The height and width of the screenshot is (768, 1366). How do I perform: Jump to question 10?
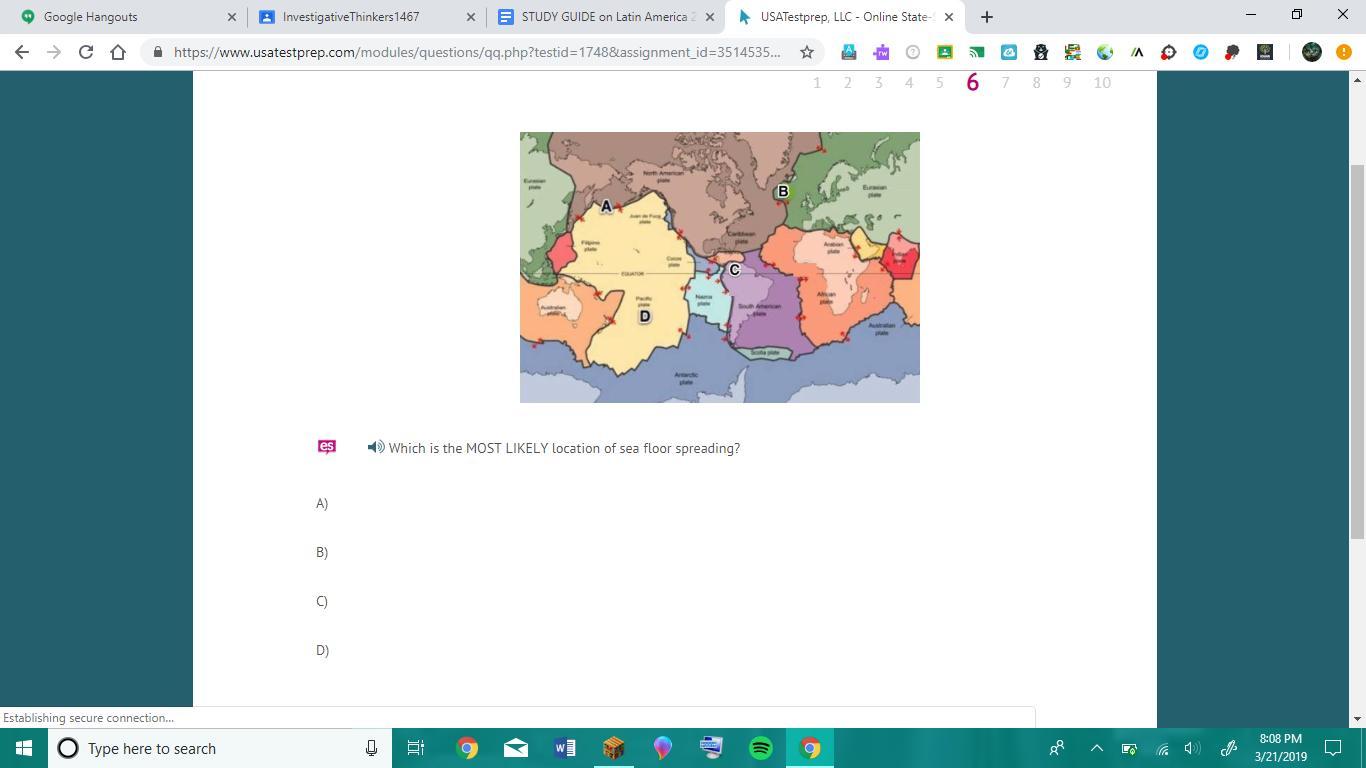click(1102, 83)
